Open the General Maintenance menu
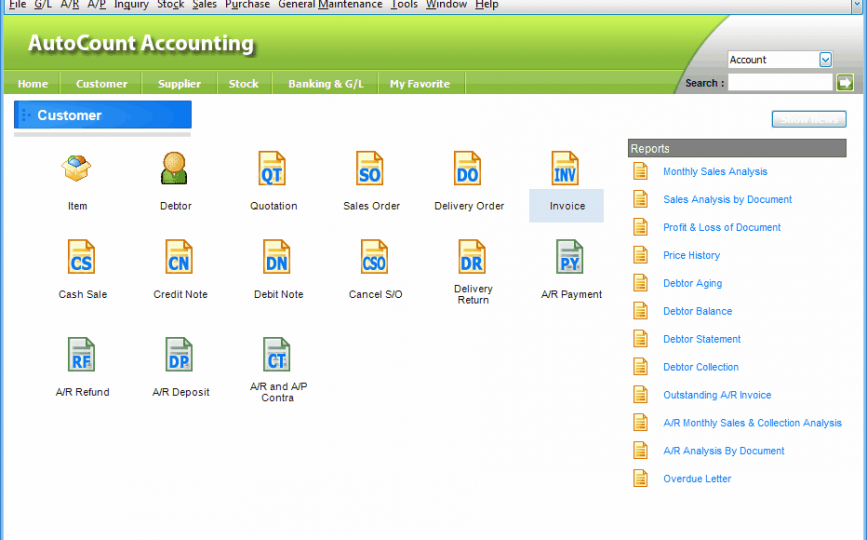 click(x=330, y=5)
